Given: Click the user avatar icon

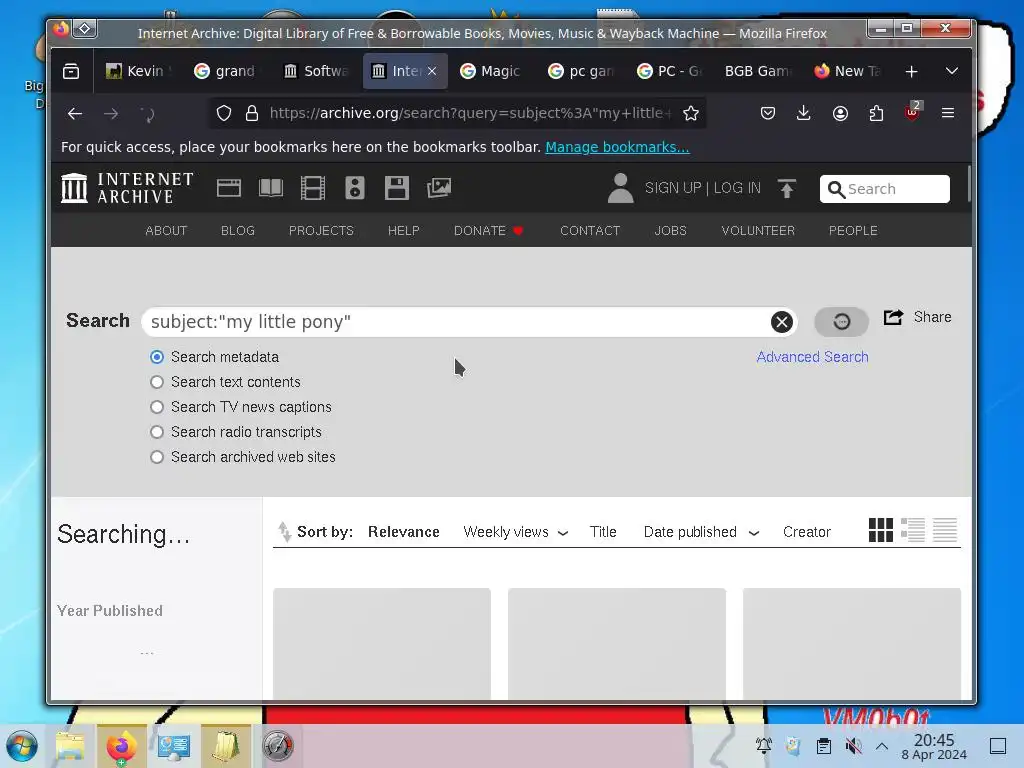Looking at the screenshot, I should coord(620,188).
